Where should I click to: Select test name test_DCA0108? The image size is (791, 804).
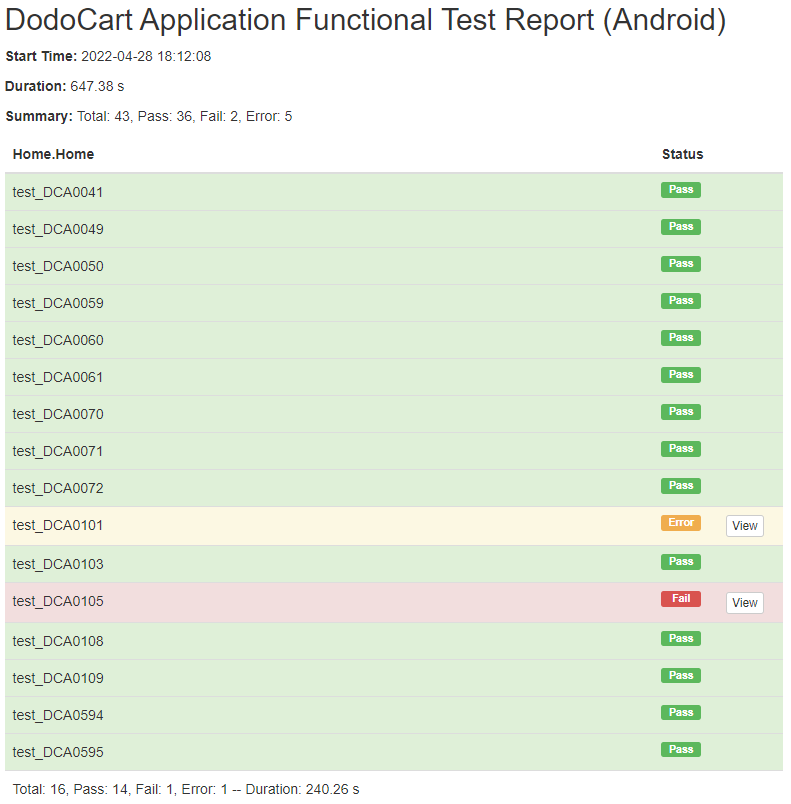58,641
